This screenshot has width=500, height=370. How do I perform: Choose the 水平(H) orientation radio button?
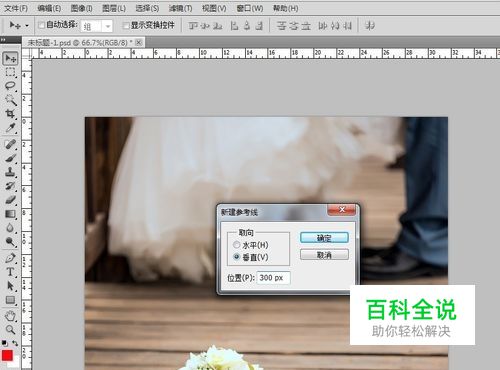236,245
